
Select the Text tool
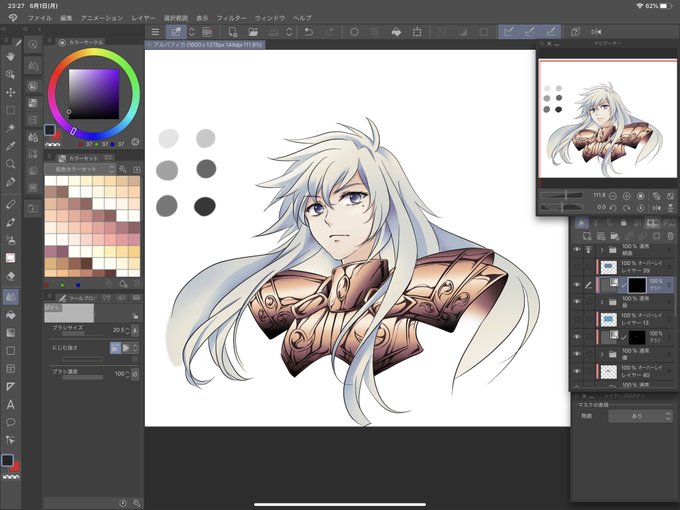(x=10, y=405)
